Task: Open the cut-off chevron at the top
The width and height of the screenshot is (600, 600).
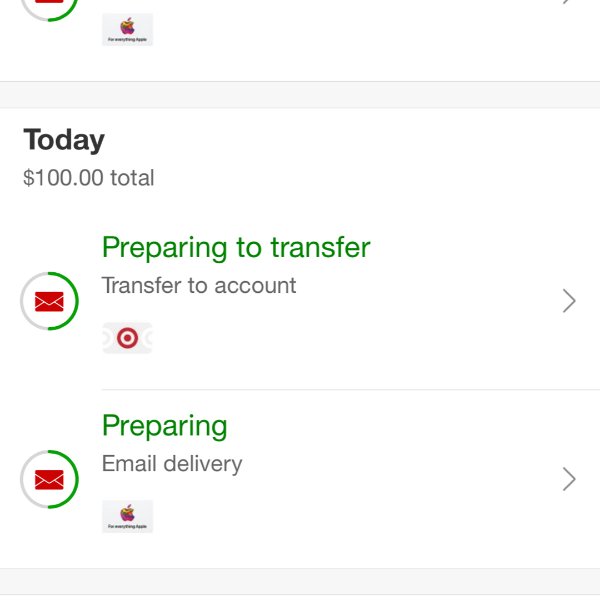Action: (x=569, y=2)
